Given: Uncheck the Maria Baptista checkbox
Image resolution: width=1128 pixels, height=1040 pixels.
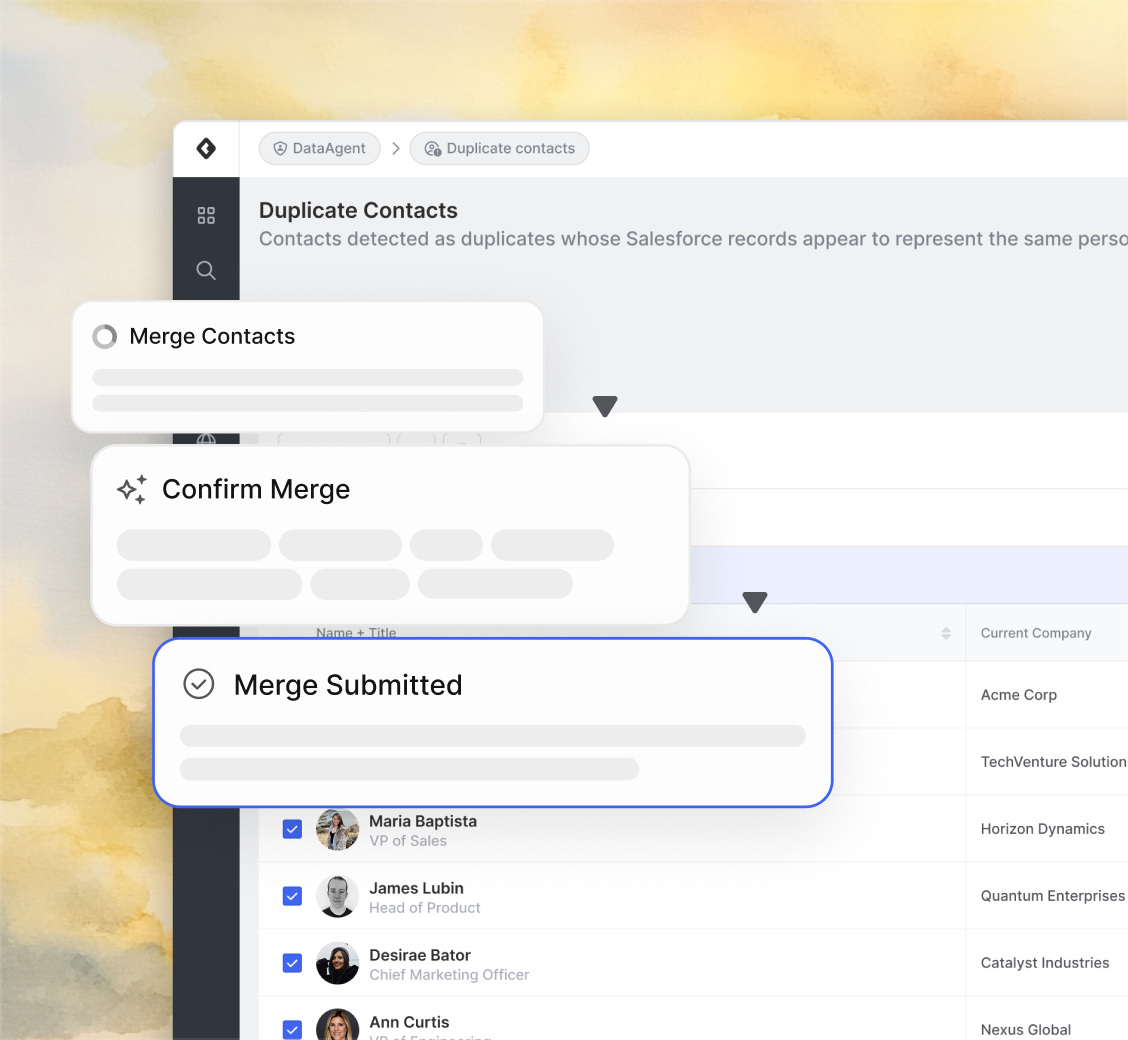Looking at the screenshot, I should click(292, 829).
